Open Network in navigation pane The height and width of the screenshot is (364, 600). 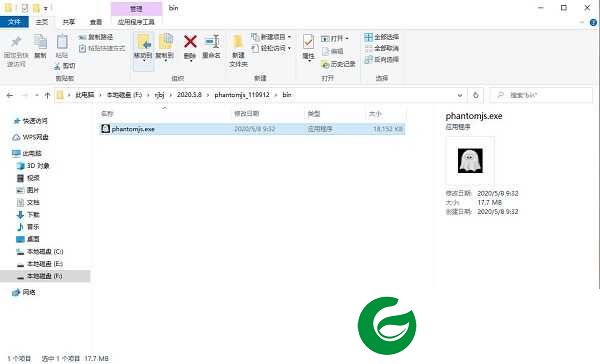(24, 292)
